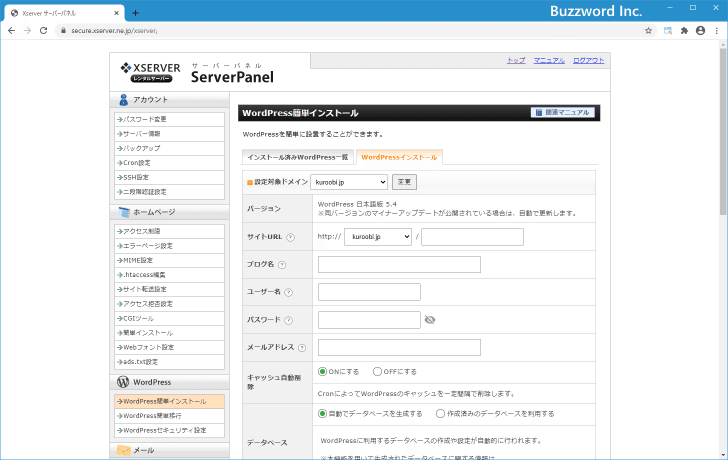Open WordPressセキュリティ設定 in sidebar
This screenshot has height=460, width=728.
pyautogui.click(x=169, y=430)
